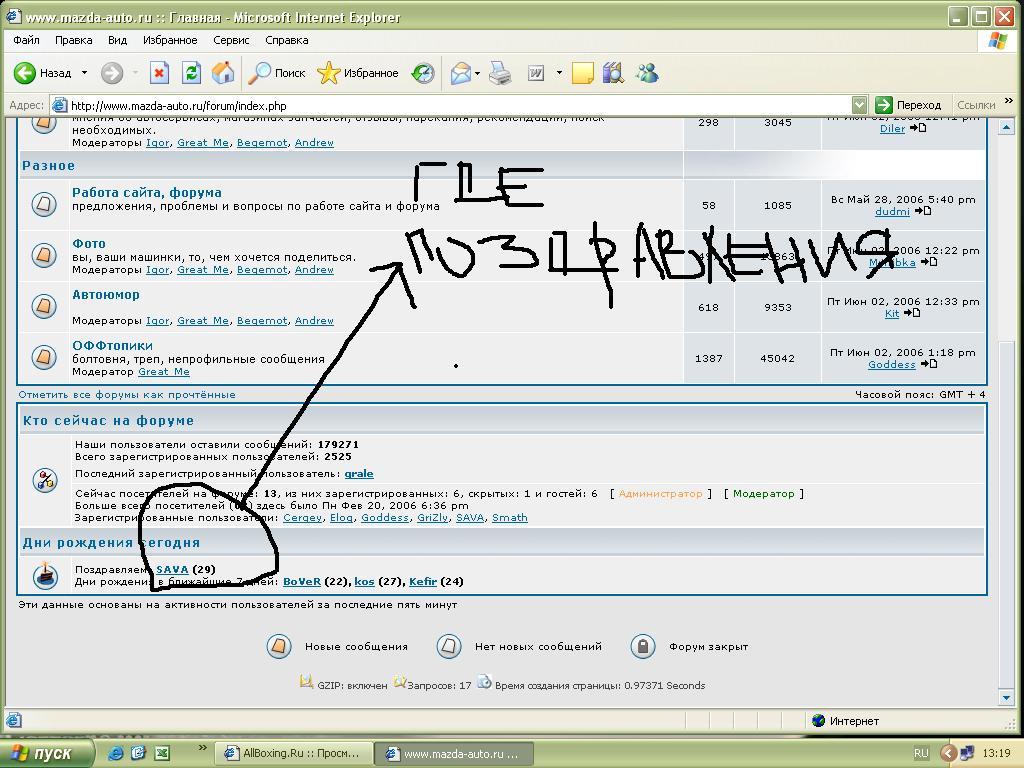1024x768 pixels.
Task: Open the Избранное favorites star button
Action: click(358, 73)
